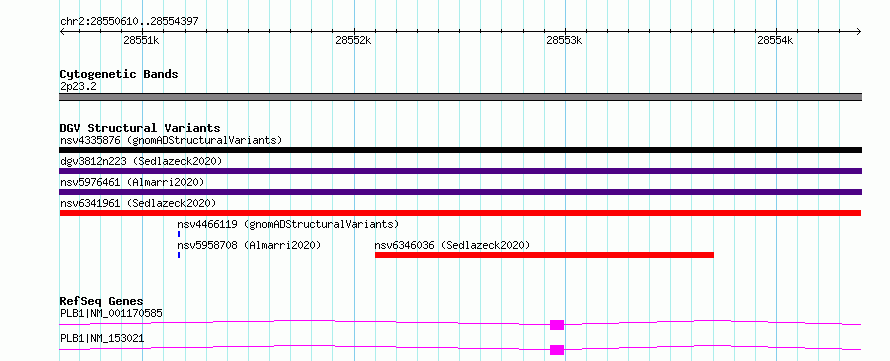The image size is (890, 361).
Task: Click the 28551k ruler position
Action: pyautogui.click(x=141, y=40)
